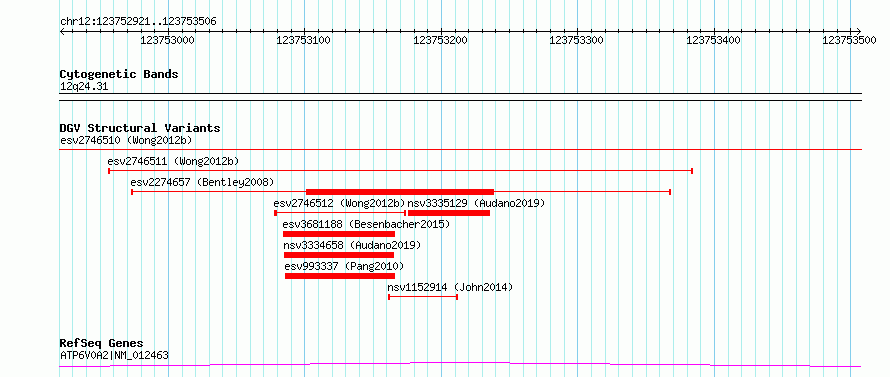
Task: Select the esv2274657 (Bentley2008) variant label
Action: tap(202, 182)
